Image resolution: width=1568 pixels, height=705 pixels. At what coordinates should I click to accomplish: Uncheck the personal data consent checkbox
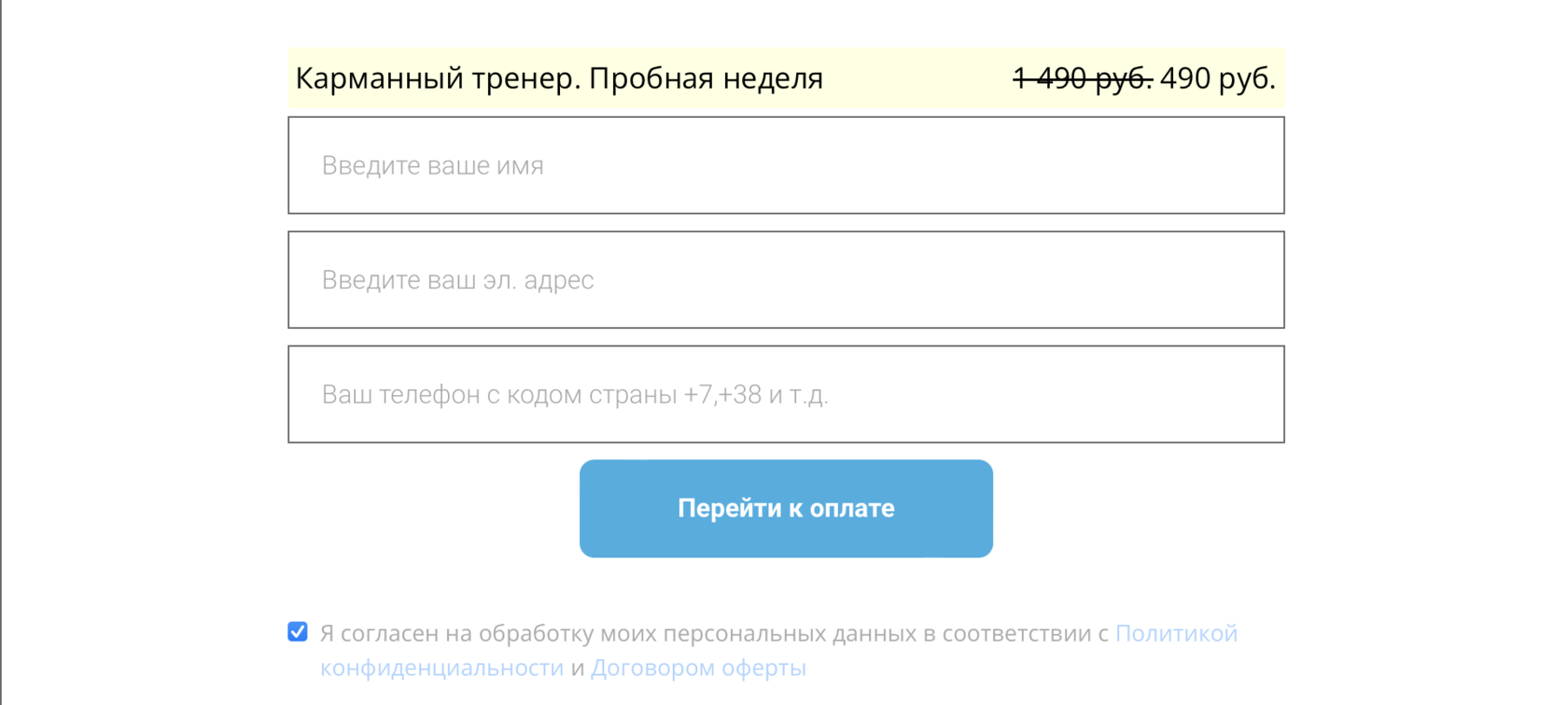298,632
